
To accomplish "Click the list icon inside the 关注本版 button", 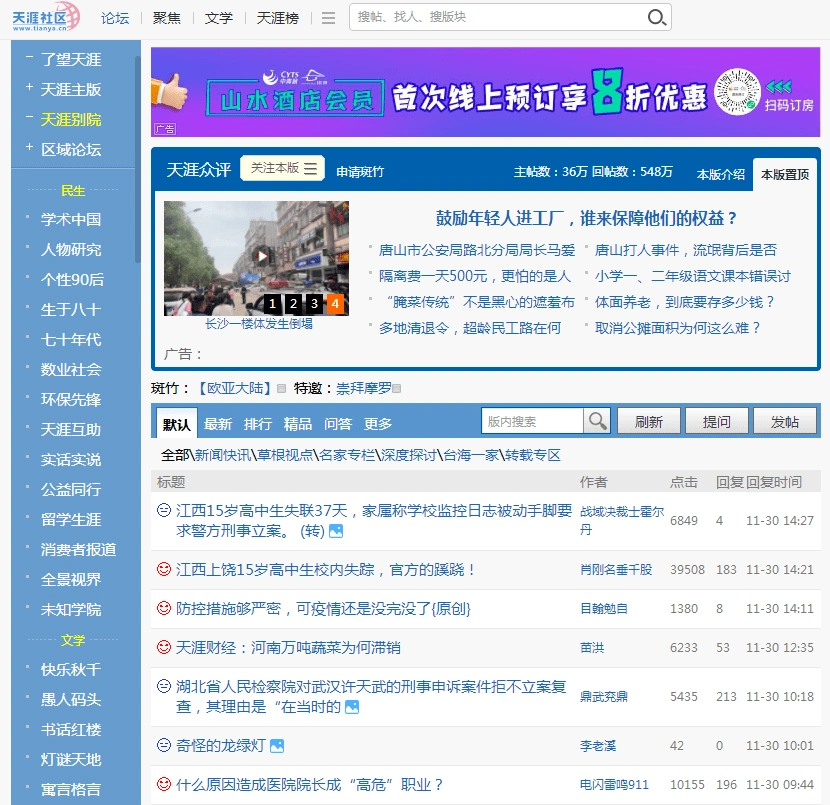I will [308, 171].
